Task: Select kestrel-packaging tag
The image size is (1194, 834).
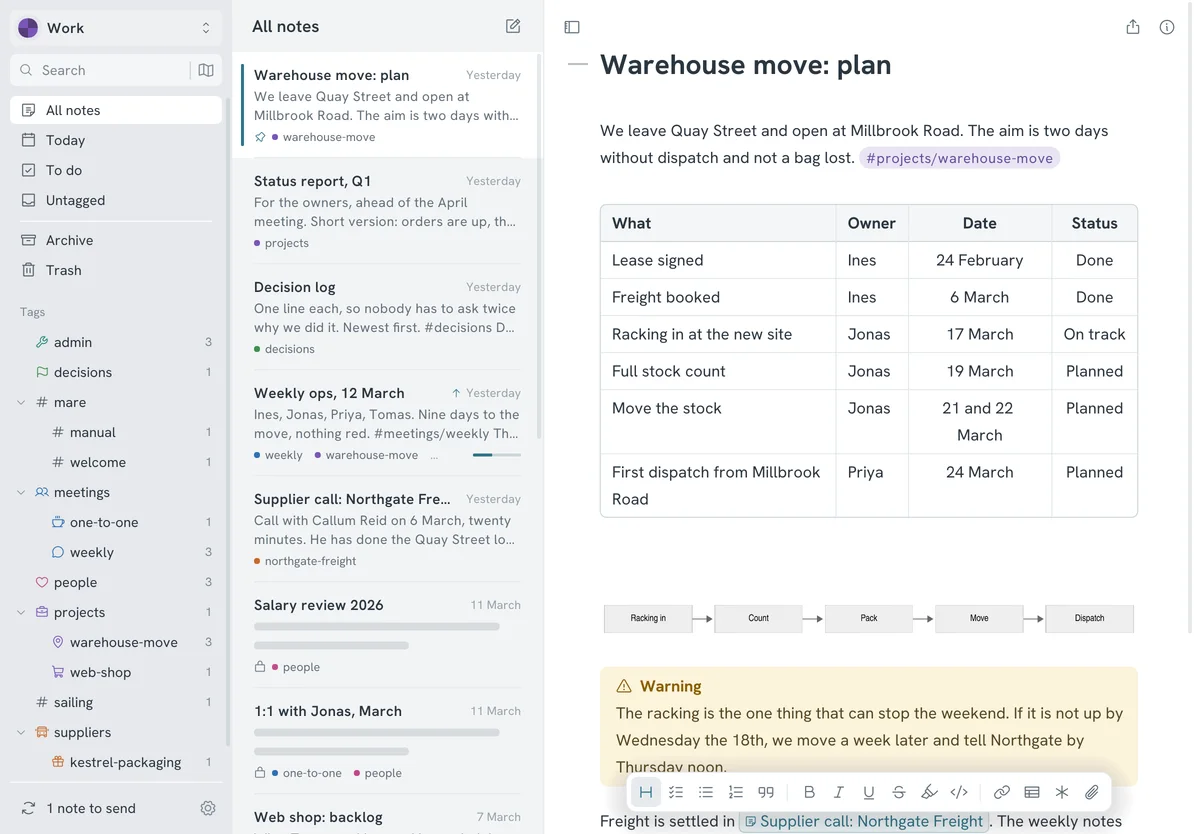Action: coord(116,762)
